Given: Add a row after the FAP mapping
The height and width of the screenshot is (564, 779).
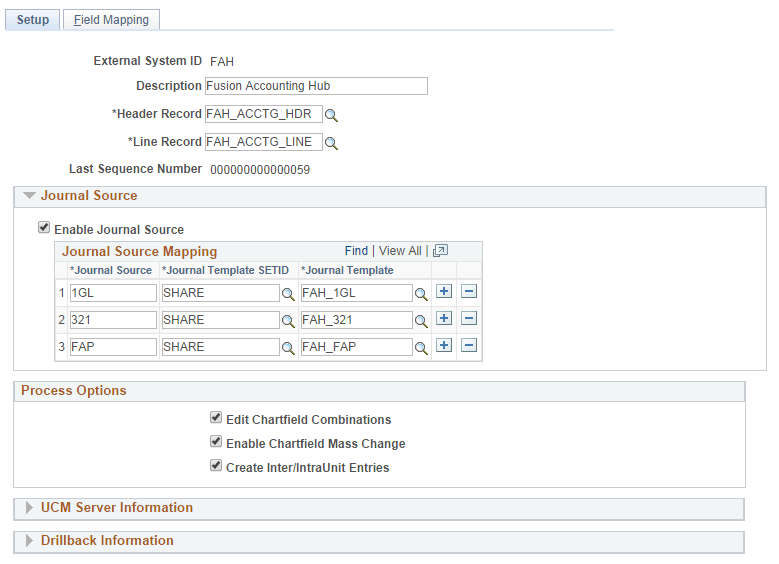Looking at the screenshot, I should click(x=444, y=345).
